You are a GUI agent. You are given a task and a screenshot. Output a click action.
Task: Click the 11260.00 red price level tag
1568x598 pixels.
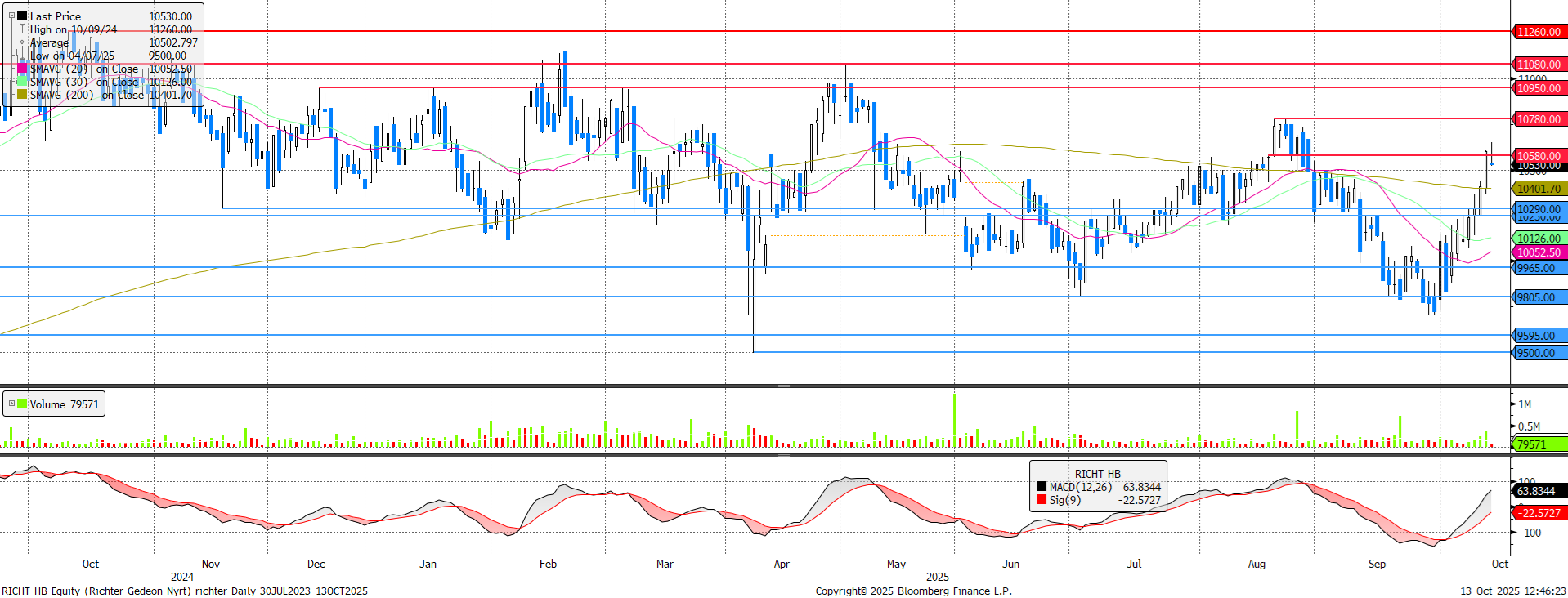tap(1539, 32)
